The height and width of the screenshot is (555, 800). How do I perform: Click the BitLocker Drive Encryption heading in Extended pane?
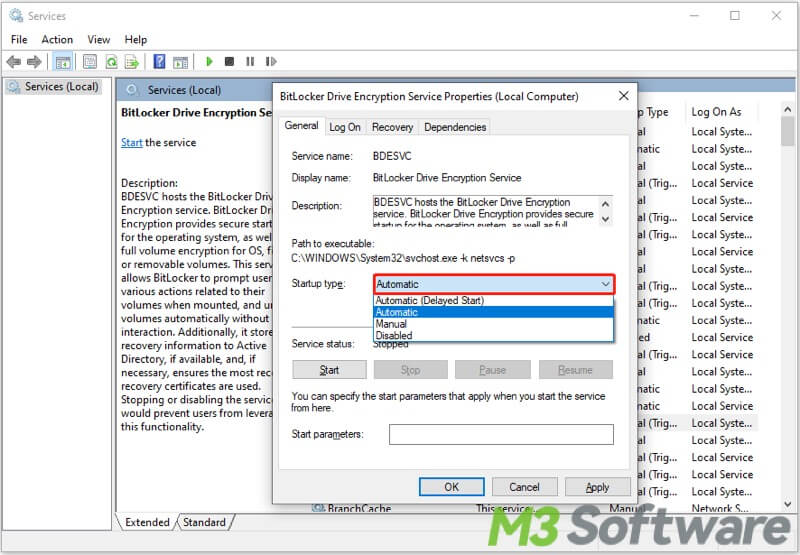pyautogui.click(x=196, y=113)
